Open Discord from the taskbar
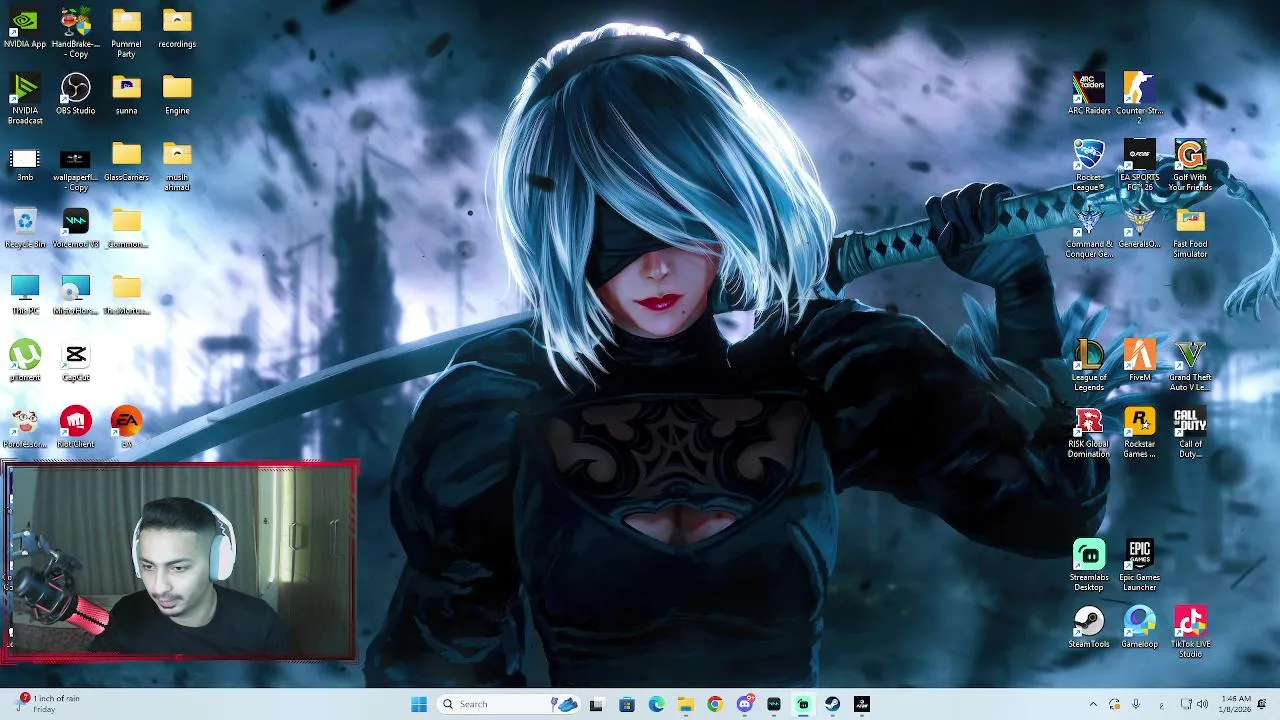This screenshot has width=1280, height=720. 745,704
